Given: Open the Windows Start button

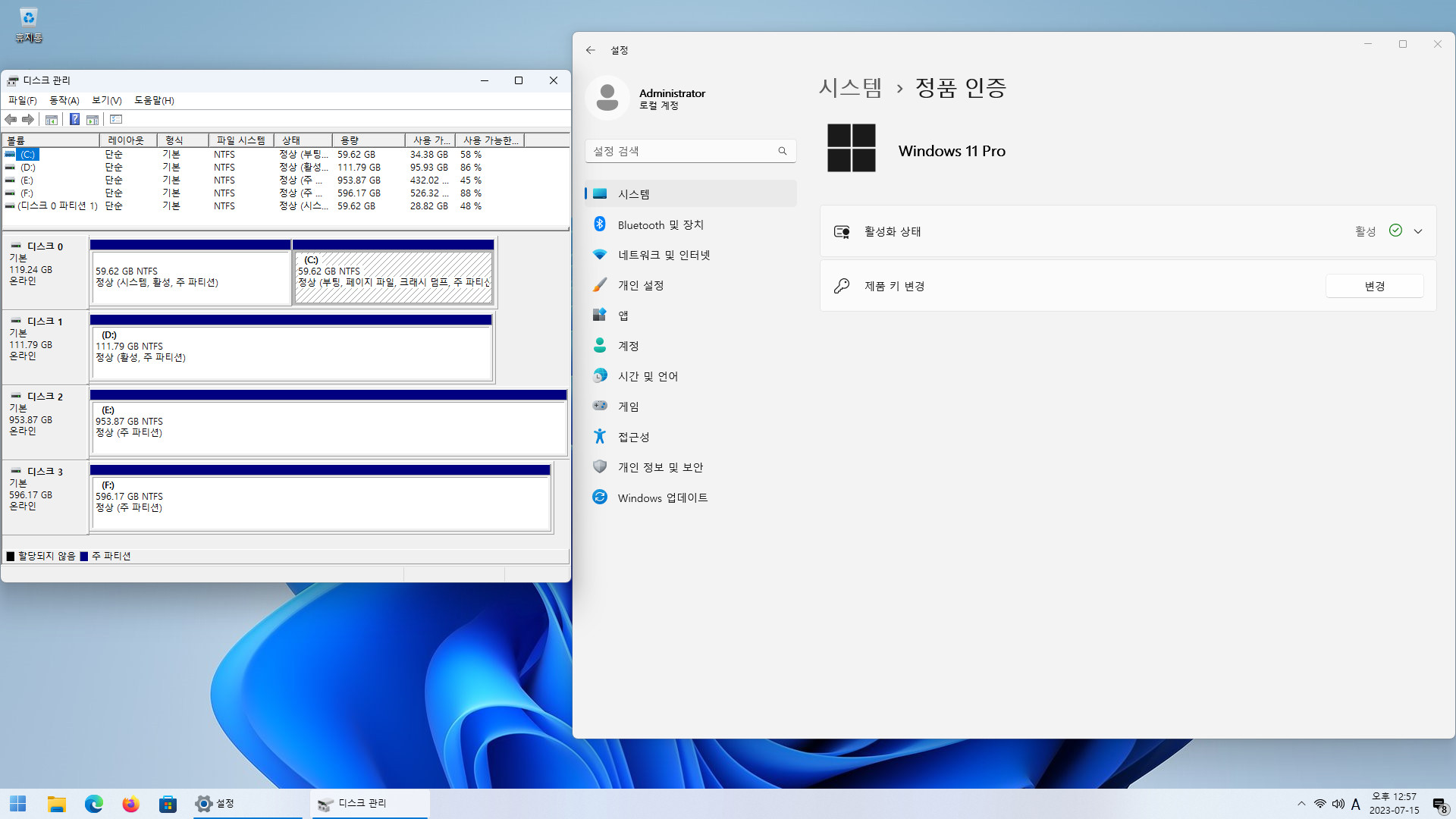Looking at the screenshot, I should click(18, 804).
